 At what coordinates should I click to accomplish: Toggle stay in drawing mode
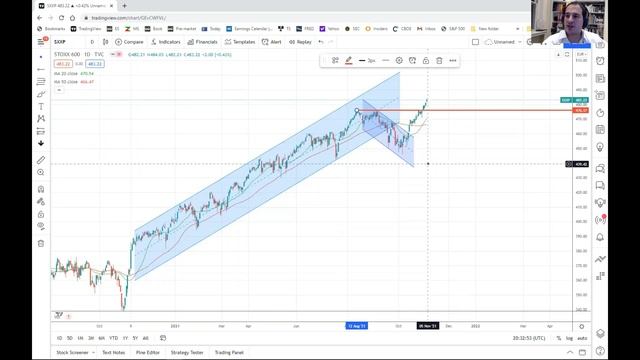tap(41, 202)
